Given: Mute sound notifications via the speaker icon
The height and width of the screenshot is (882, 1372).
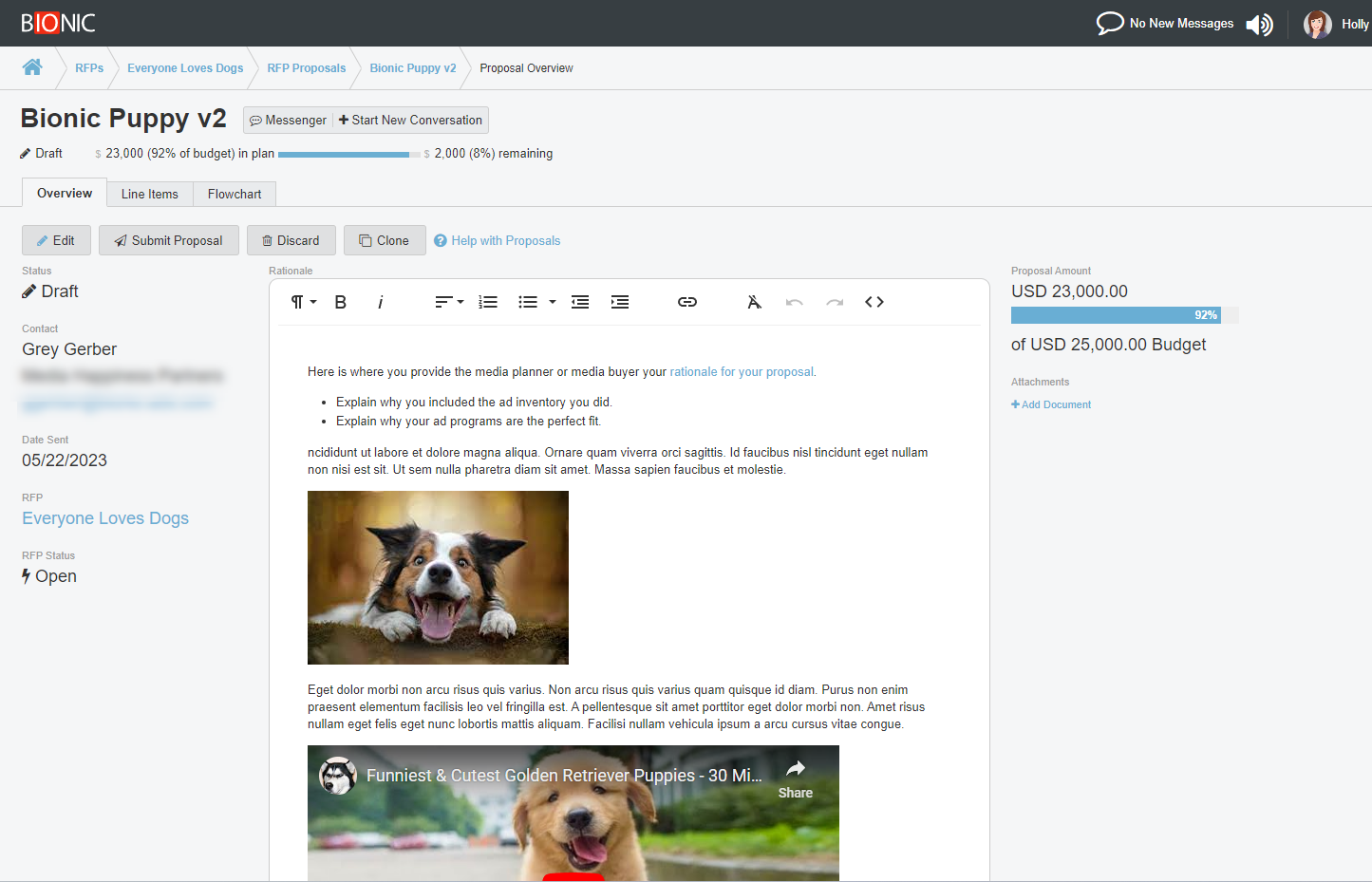Looking at the screenshot, I should pos(1259,24).
